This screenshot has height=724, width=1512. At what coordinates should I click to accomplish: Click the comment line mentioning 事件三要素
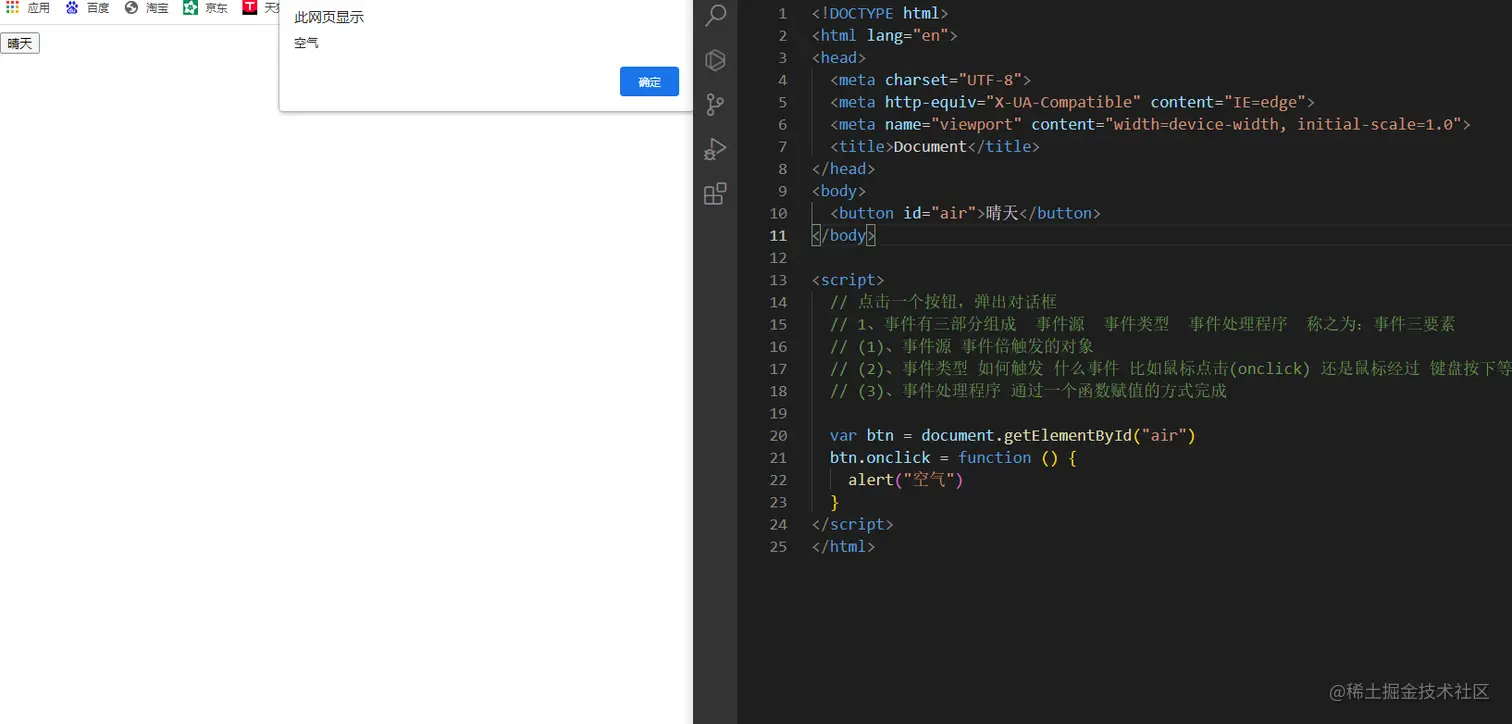[1143, 324]
